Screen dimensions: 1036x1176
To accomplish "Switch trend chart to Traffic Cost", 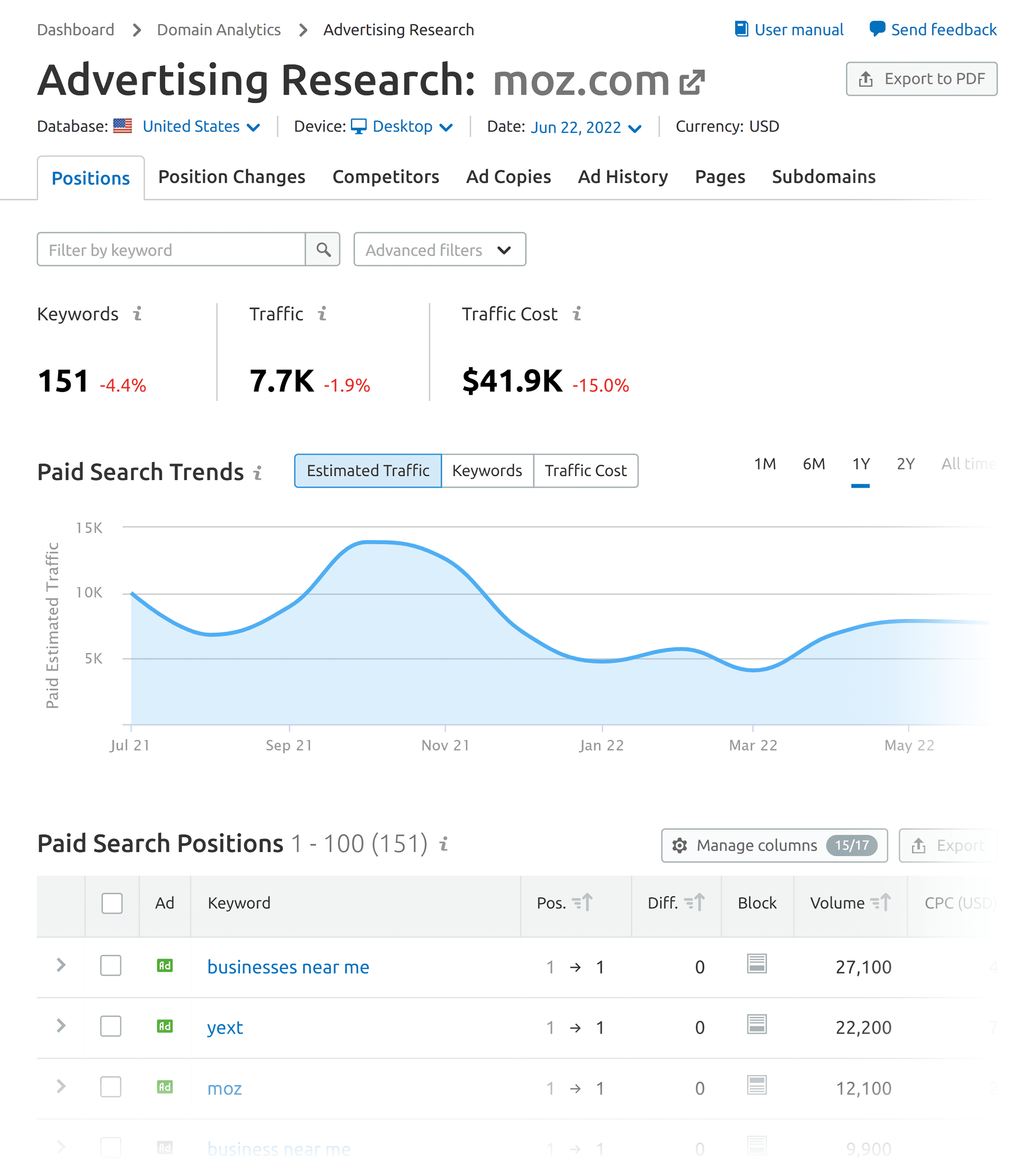I will 585,471.
